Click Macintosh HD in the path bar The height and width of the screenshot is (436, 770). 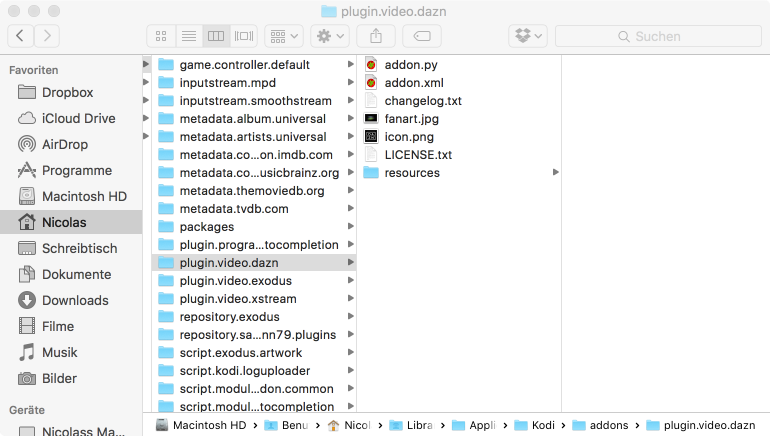tap(201, 425)
